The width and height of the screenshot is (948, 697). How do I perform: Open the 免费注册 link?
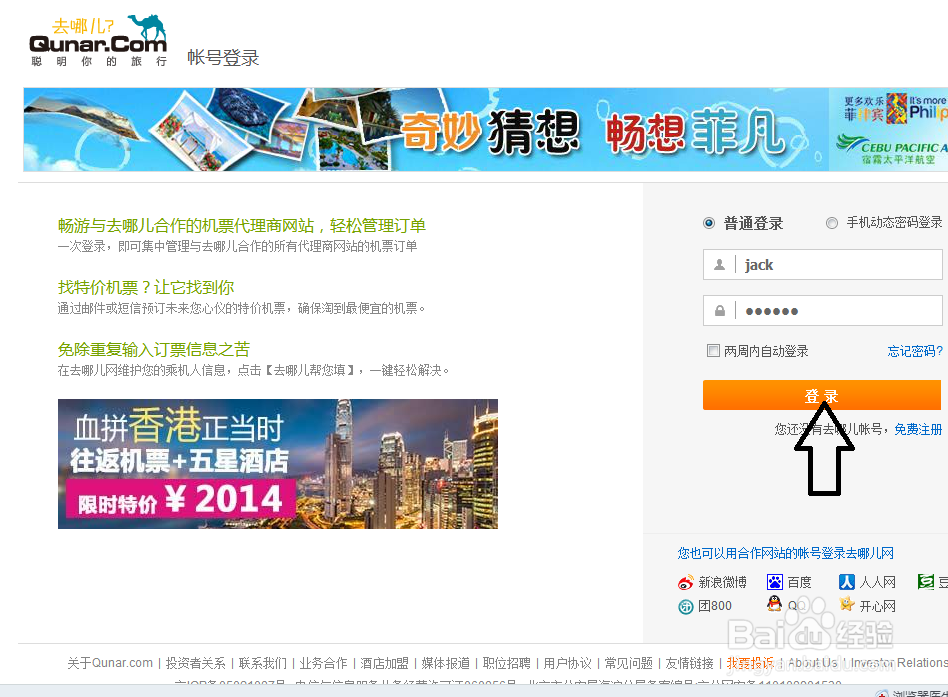point(918,429)
